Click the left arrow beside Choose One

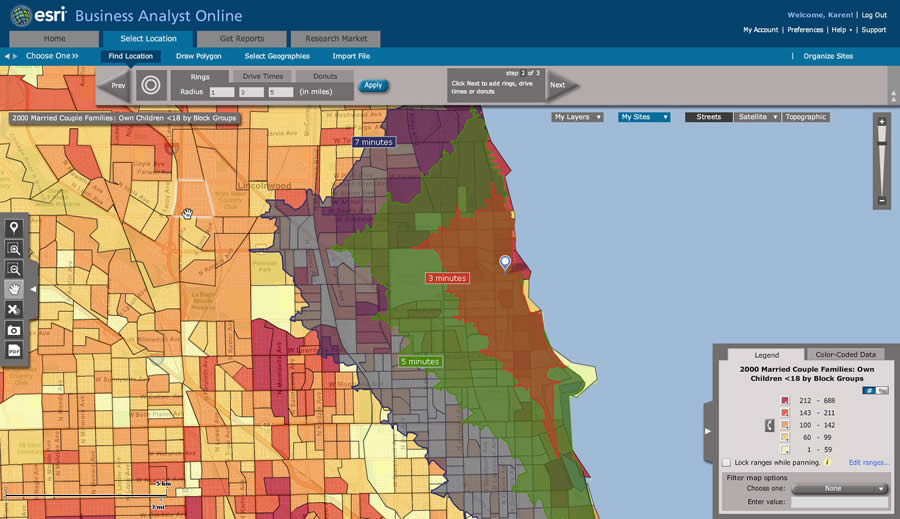[7, 56]
